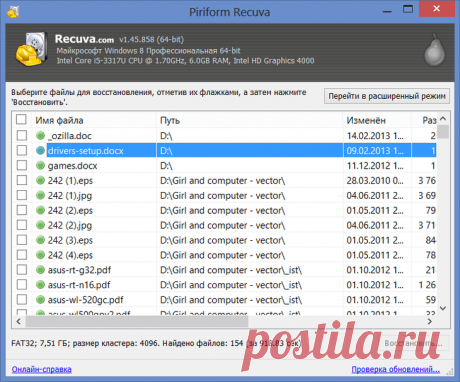Click the green status dot for 242 (1).jpg

point(40,195)
